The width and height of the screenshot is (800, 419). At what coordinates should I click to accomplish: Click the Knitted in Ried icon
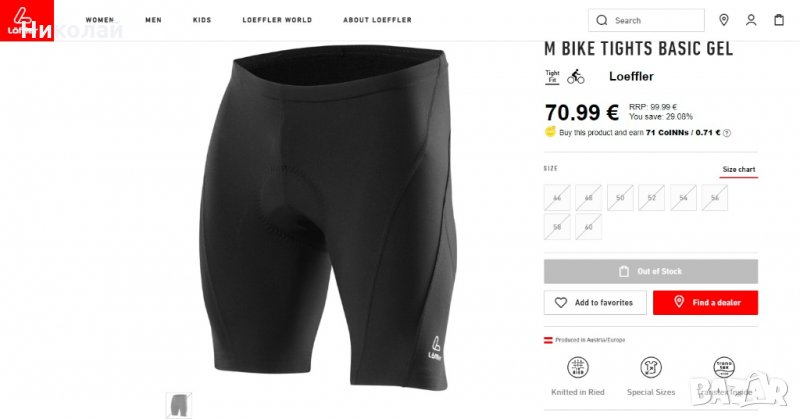tap(577, 368)
